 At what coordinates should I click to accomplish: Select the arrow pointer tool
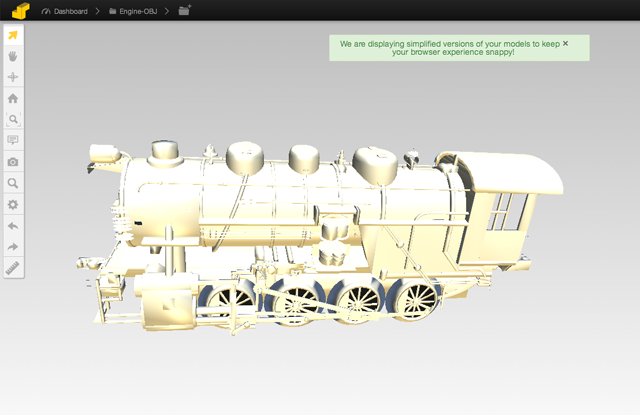tap(13, 35)
